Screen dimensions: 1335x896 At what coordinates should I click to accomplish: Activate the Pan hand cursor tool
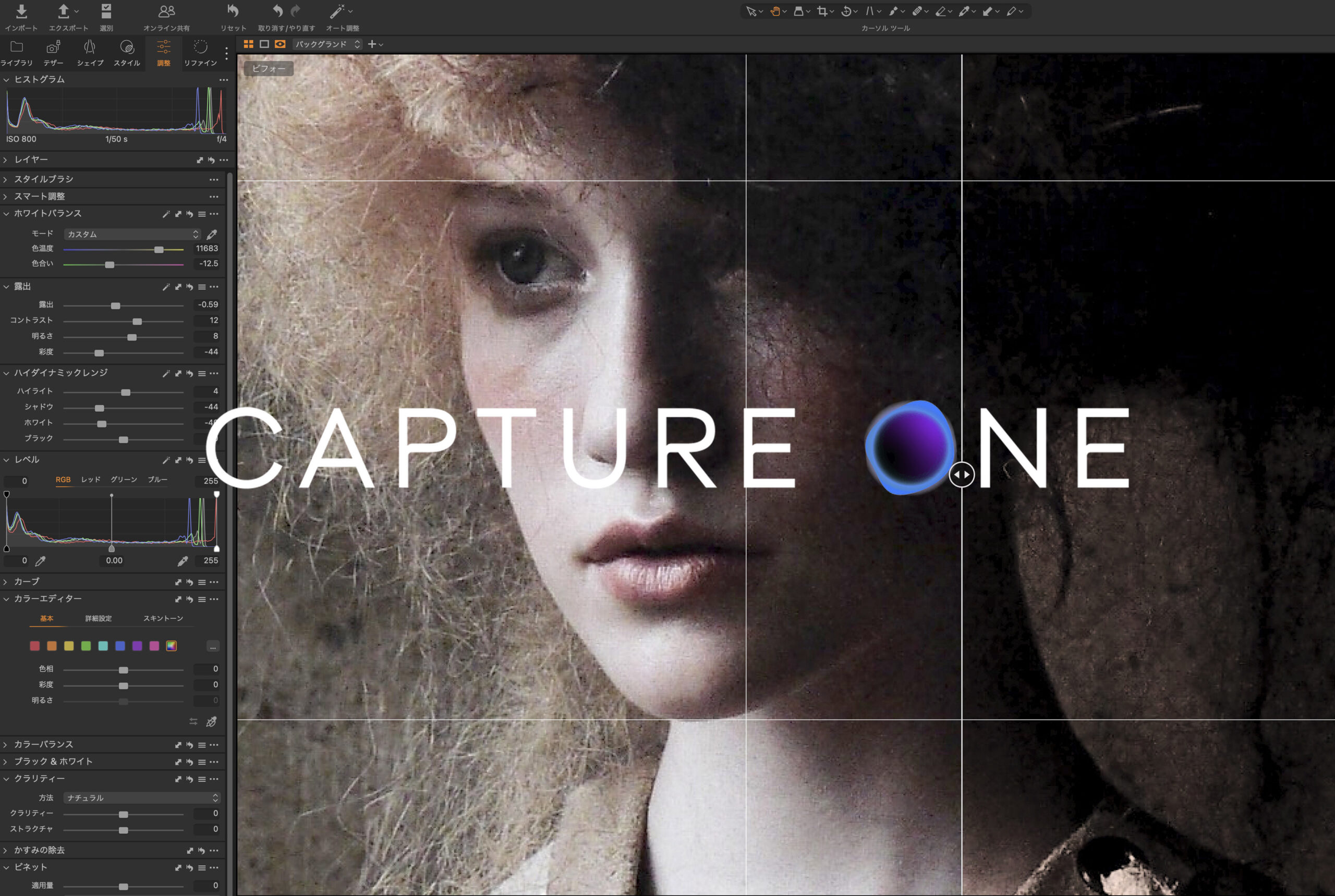[x=775, y=11]
